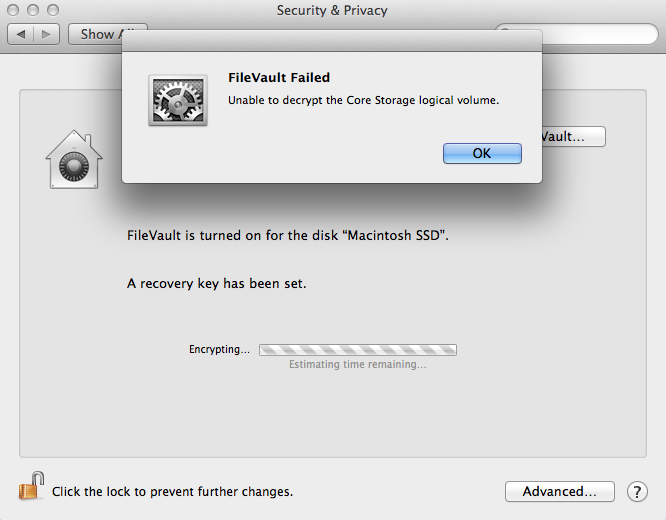Click the "FileVault Failed" heading text

(279, 78)
